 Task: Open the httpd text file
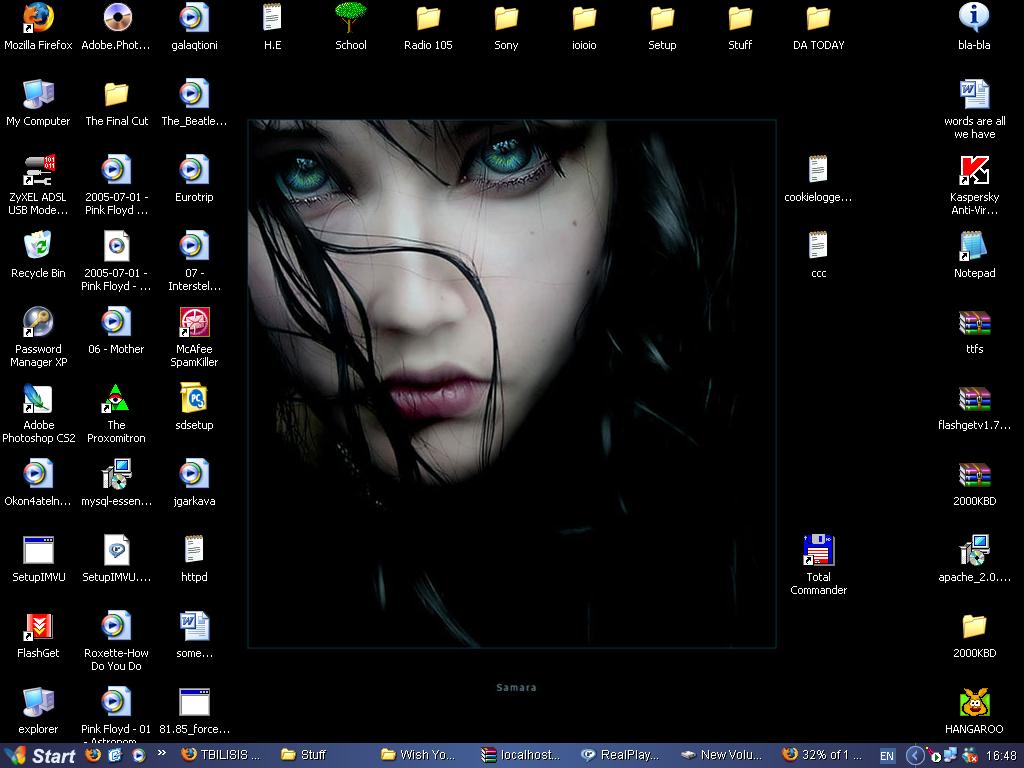click(x=194, y=550)
